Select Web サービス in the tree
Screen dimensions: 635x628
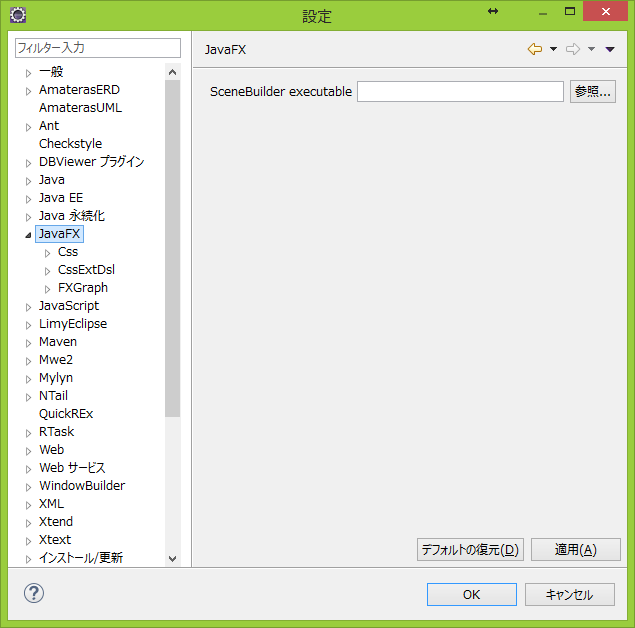[x=72, y=468]
